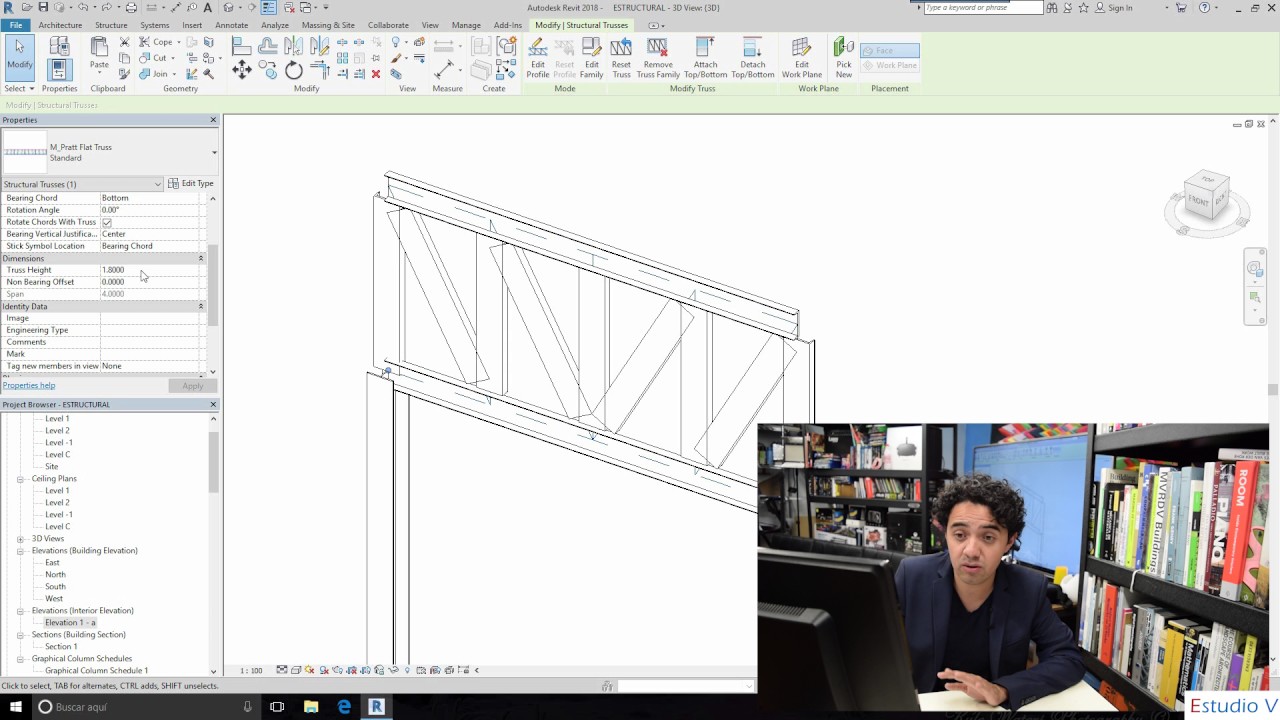Open the Structural Trusses (1) filter dropdown
Image resolution: width=1280 pixels, height=720 pixels.
click(157, 184)
